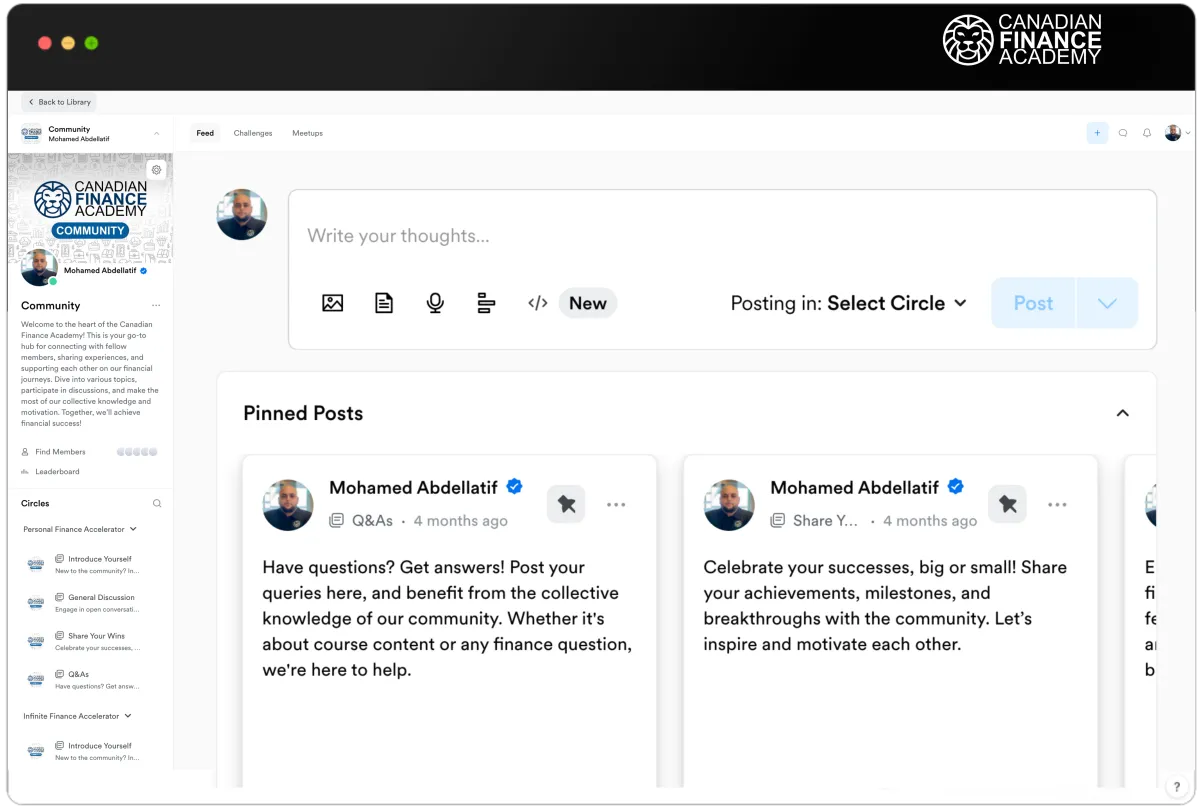Go back to Library
Image resolution: width=1200 pixels, height=810 pixels.
pyautogui.click(x=59, y=102)
